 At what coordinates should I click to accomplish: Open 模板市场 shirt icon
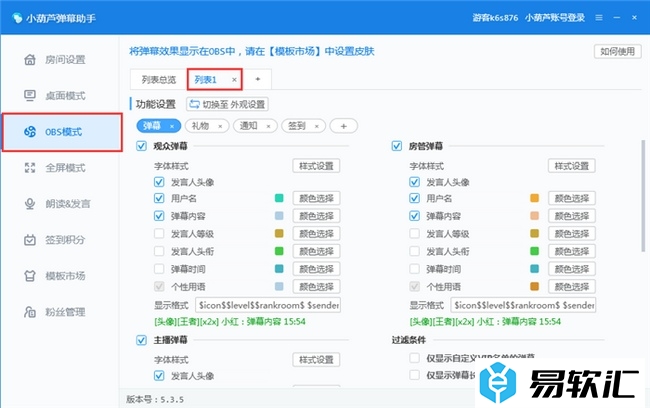coord(29,276)
